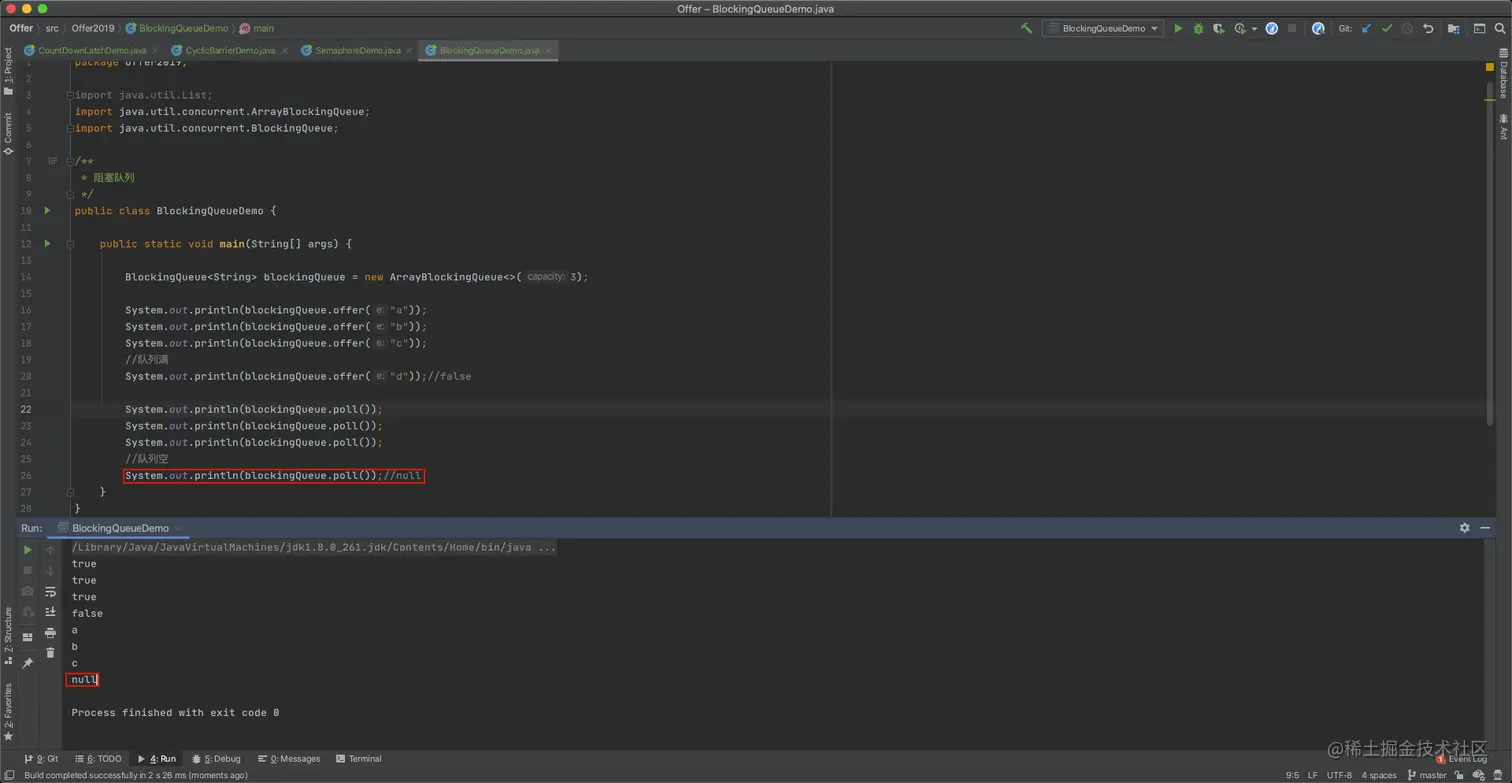Click the Offer2019 breadcrumb
This screenshot has width=1512, height=783.
(93, 28)
